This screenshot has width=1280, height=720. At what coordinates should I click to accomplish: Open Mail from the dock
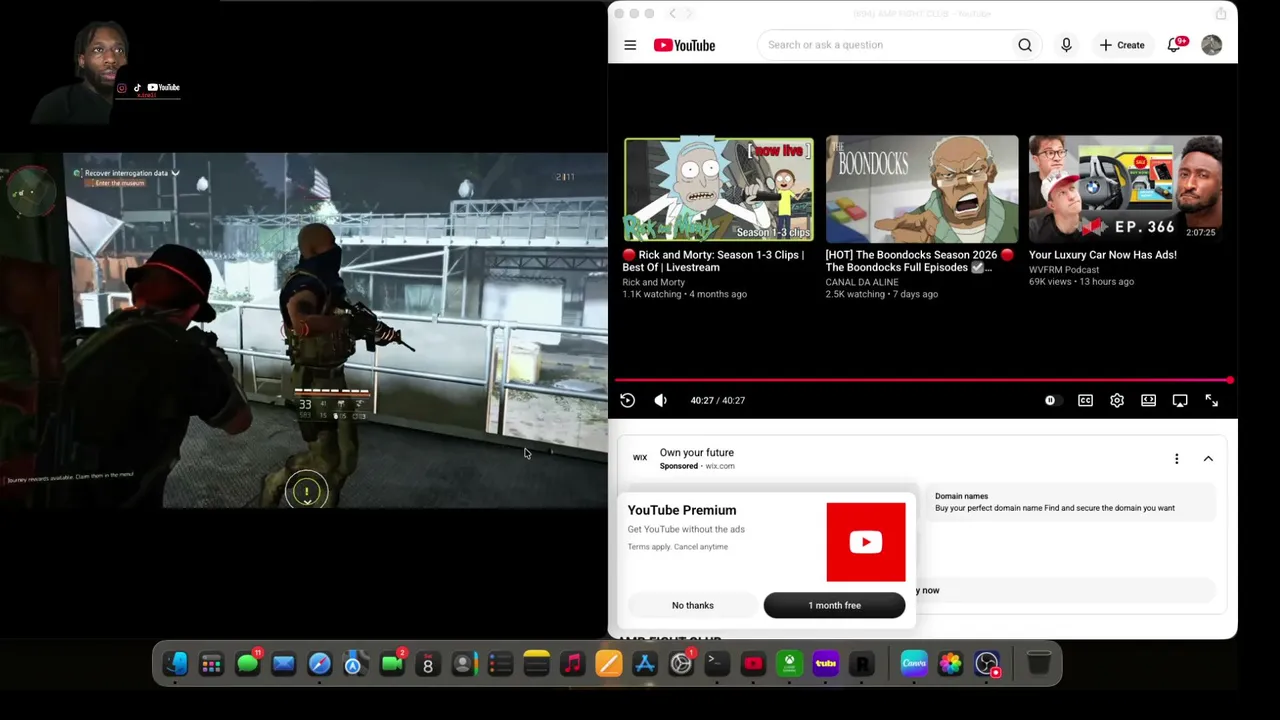click(284, 663)
